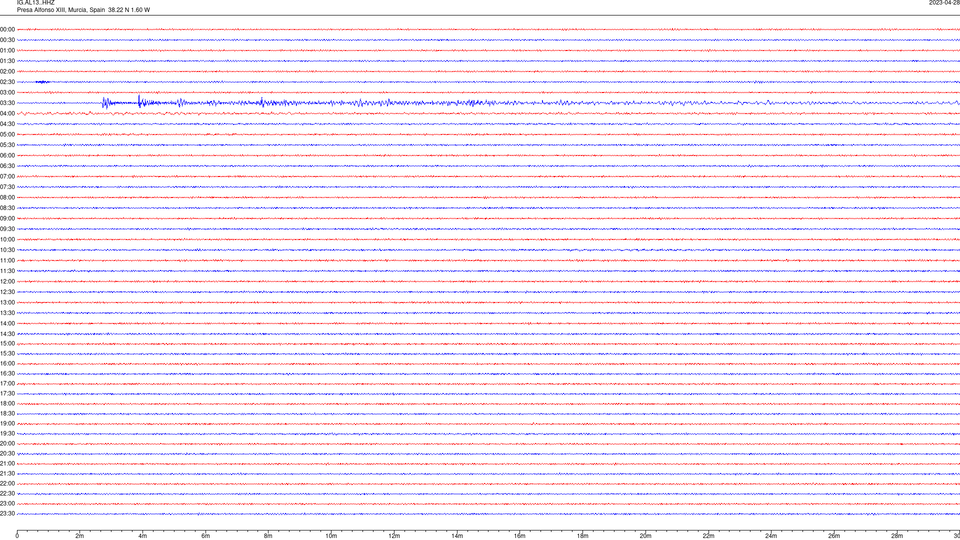Select the 11:00 time label

7,260
